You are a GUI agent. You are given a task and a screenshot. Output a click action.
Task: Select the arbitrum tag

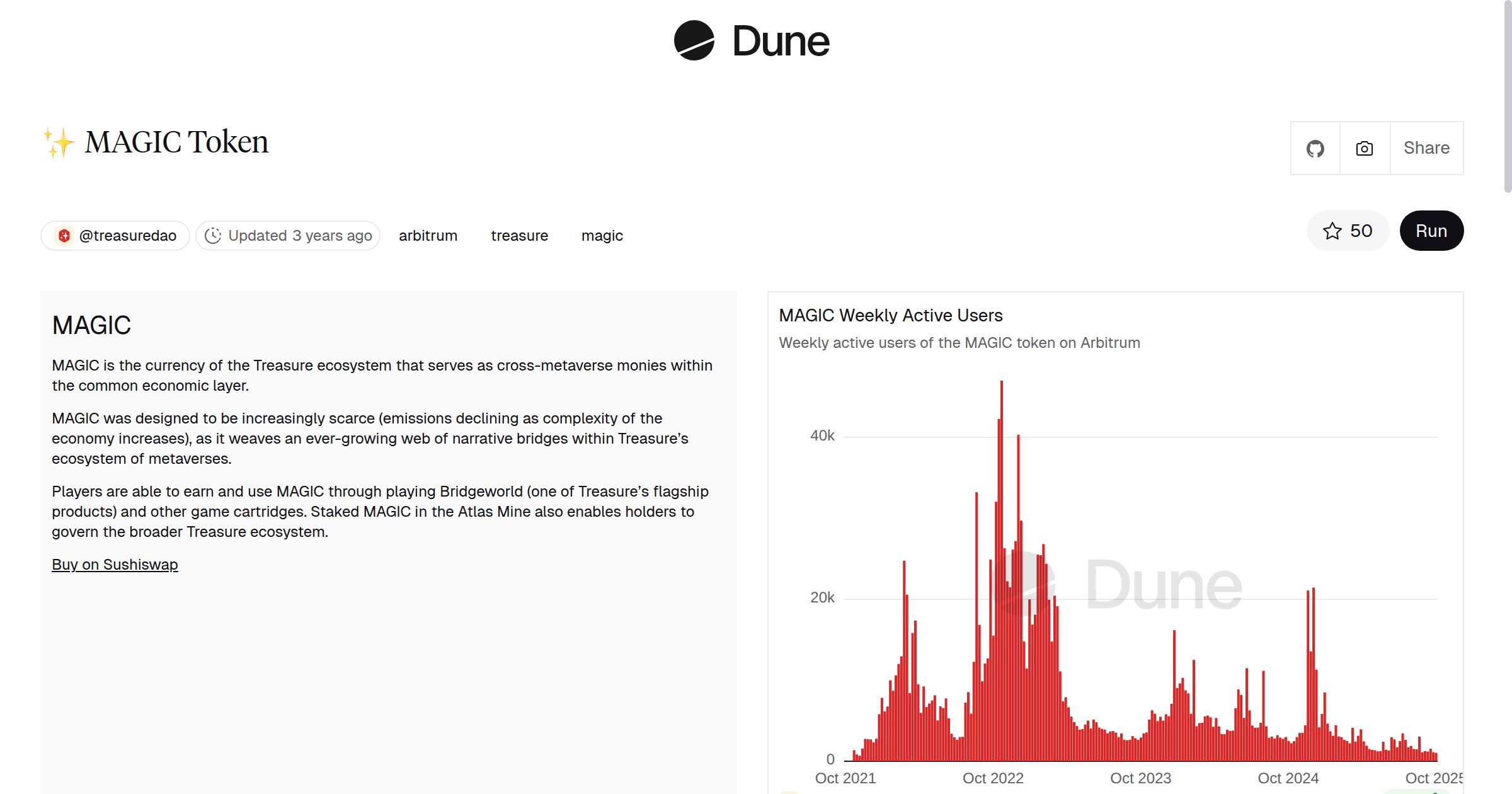(428, 236)
